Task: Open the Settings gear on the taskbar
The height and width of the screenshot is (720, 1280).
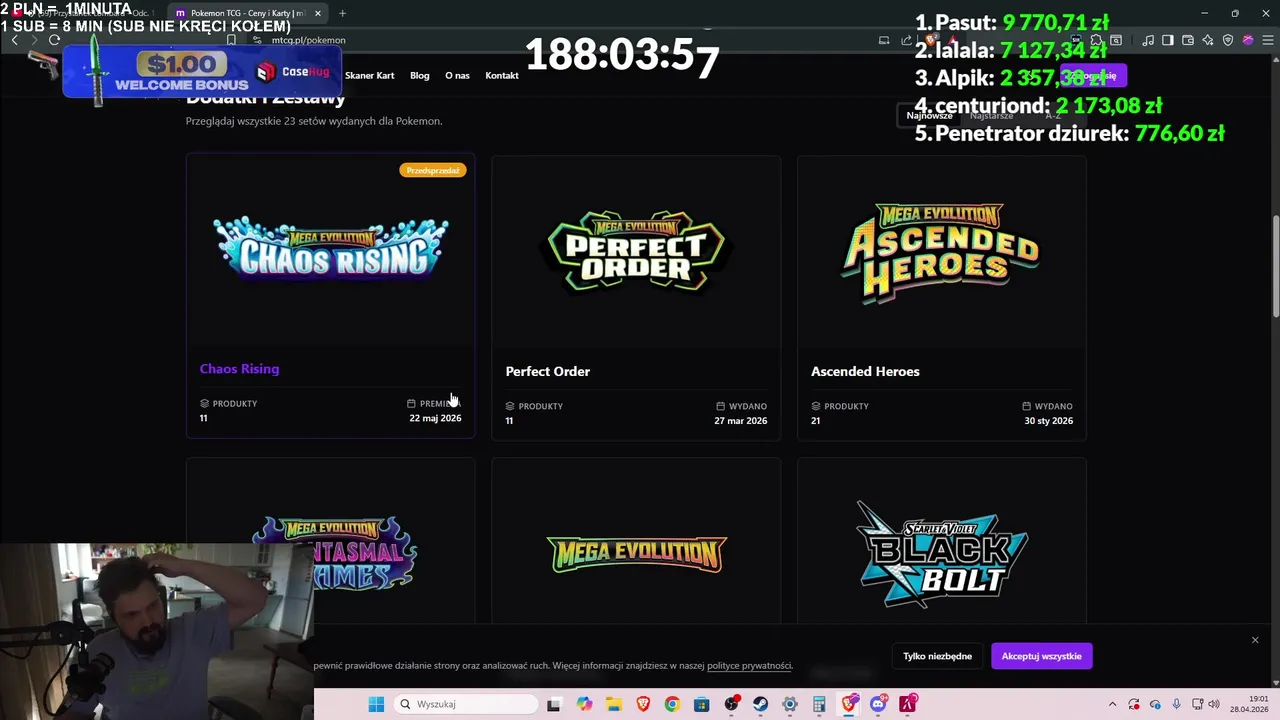Action: point(790,704)
